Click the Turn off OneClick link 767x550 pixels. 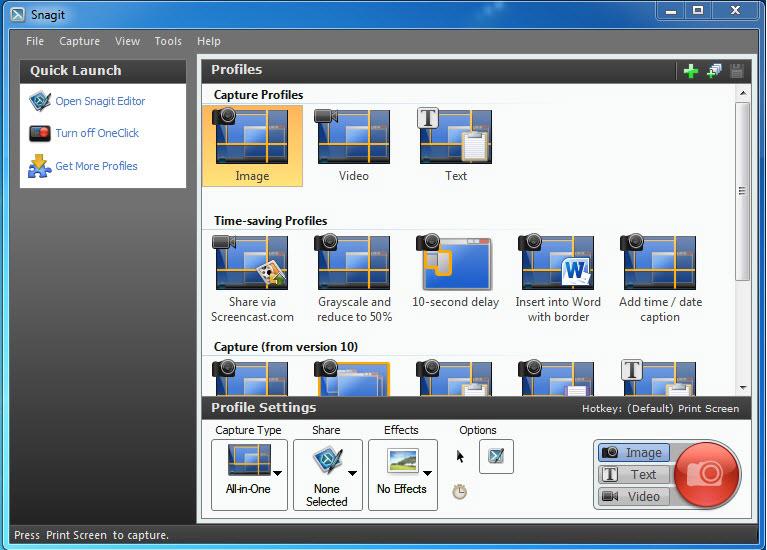click(97, 133)
